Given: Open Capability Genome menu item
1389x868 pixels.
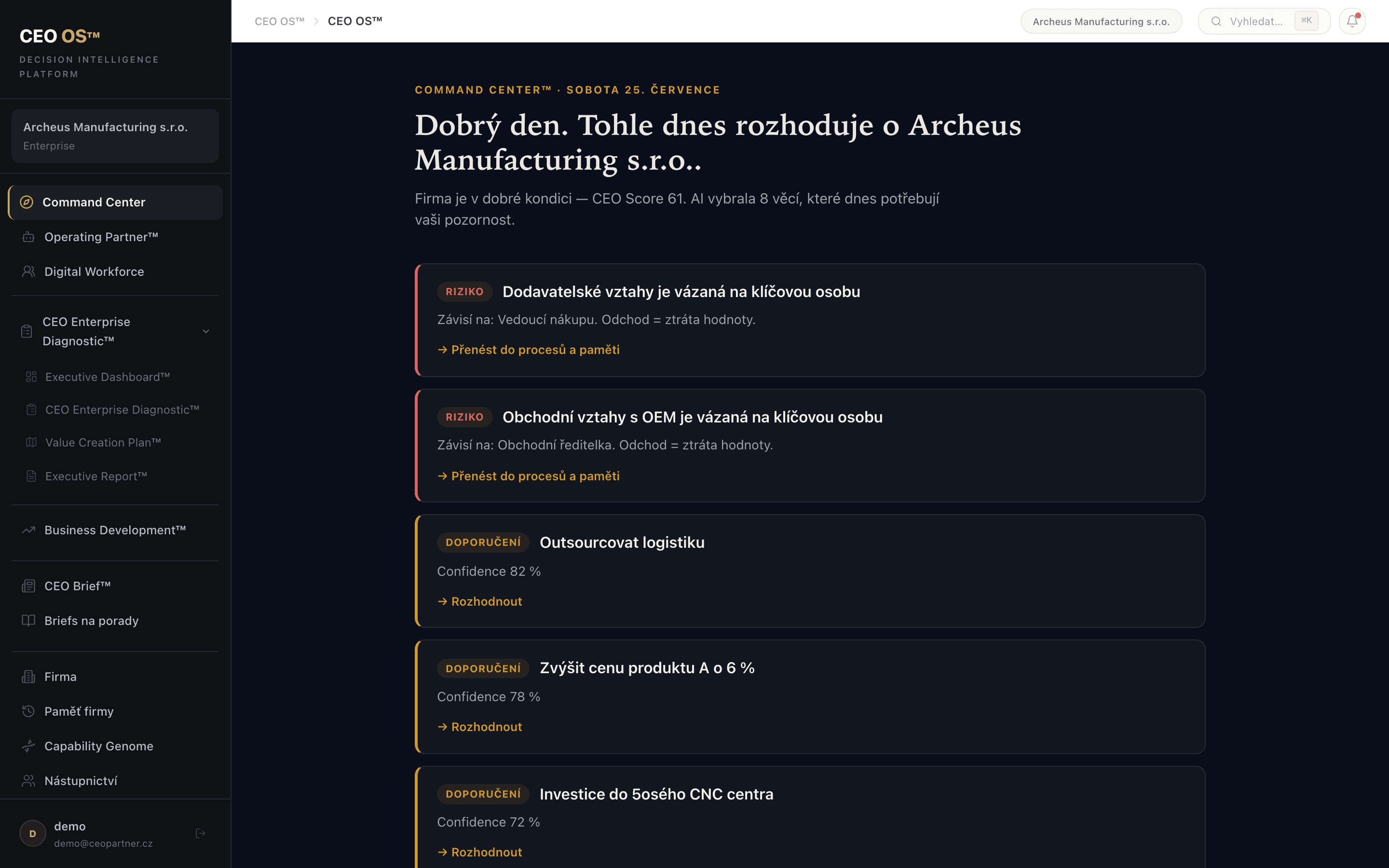Looking at the screenshot, I should 115,746.
